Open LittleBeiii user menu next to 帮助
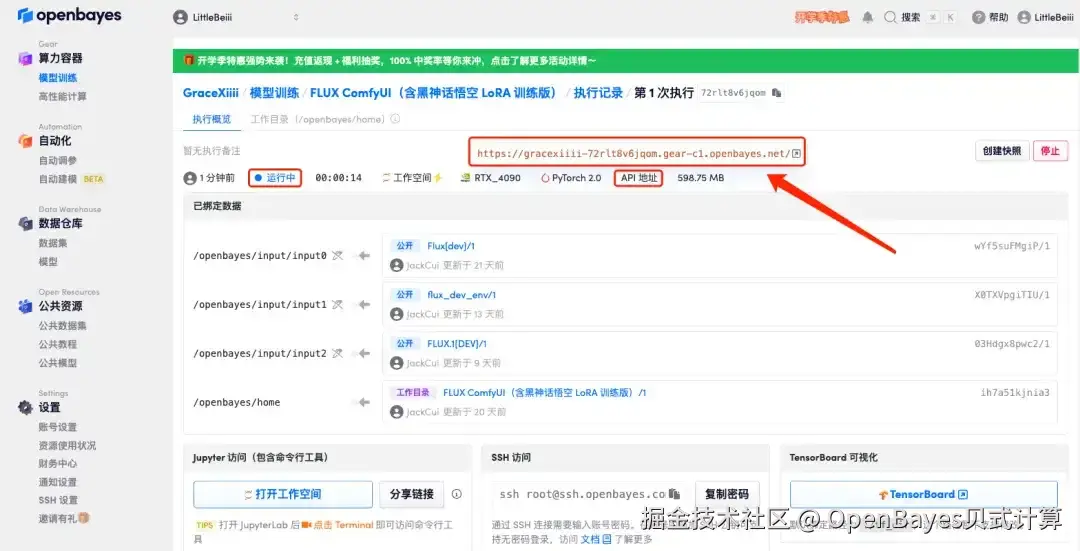Screen dimensions: 1080x551 (1045, 17)
